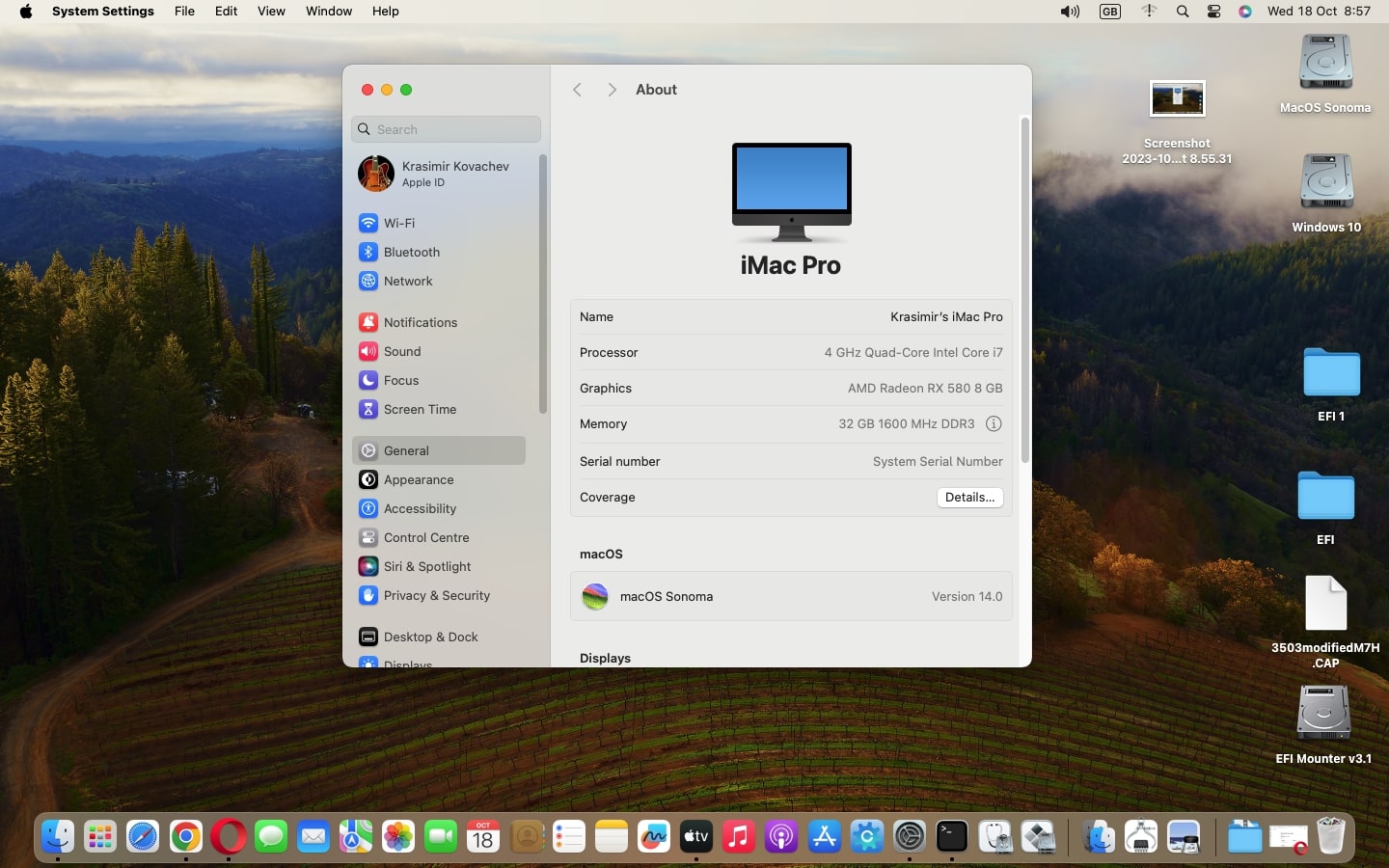Click the Siri icon in menu bar
The height and width of the screenshot is (868, 1389).
coord(1245,12)
